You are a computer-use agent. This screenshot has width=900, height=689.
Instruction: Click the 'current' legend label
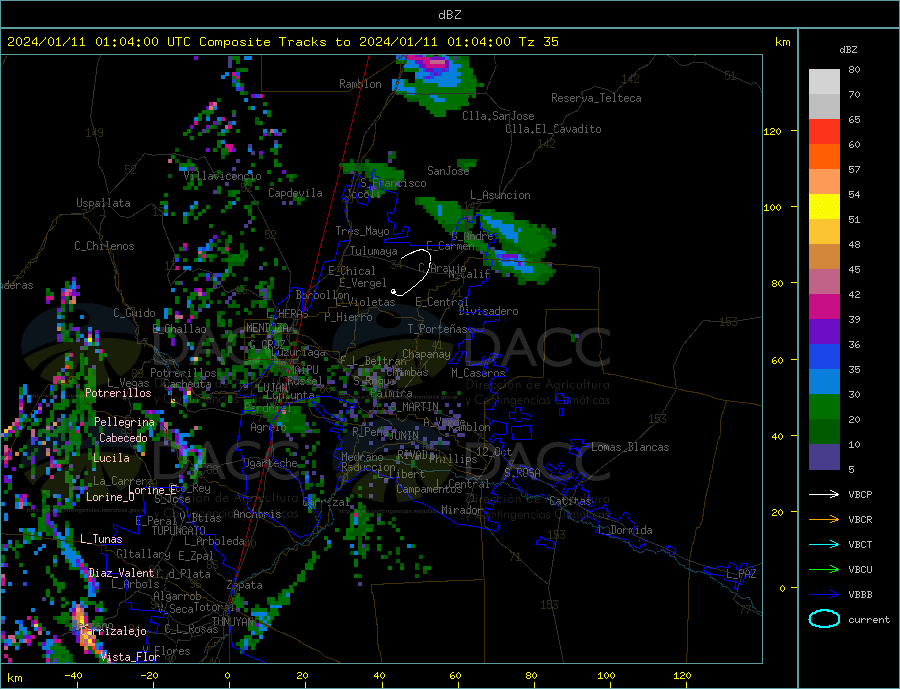(869, 620)
